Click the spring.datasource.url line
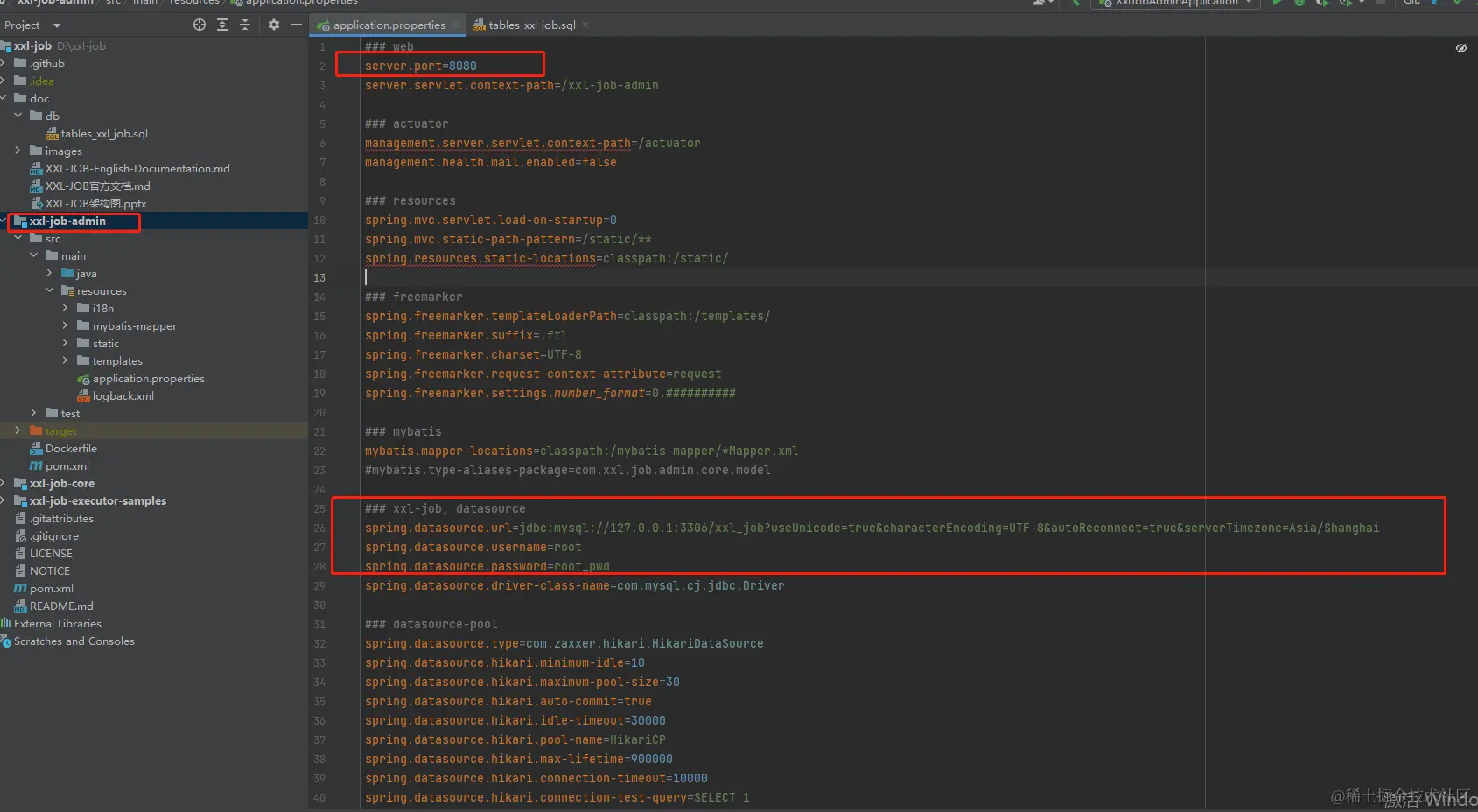 872,528
